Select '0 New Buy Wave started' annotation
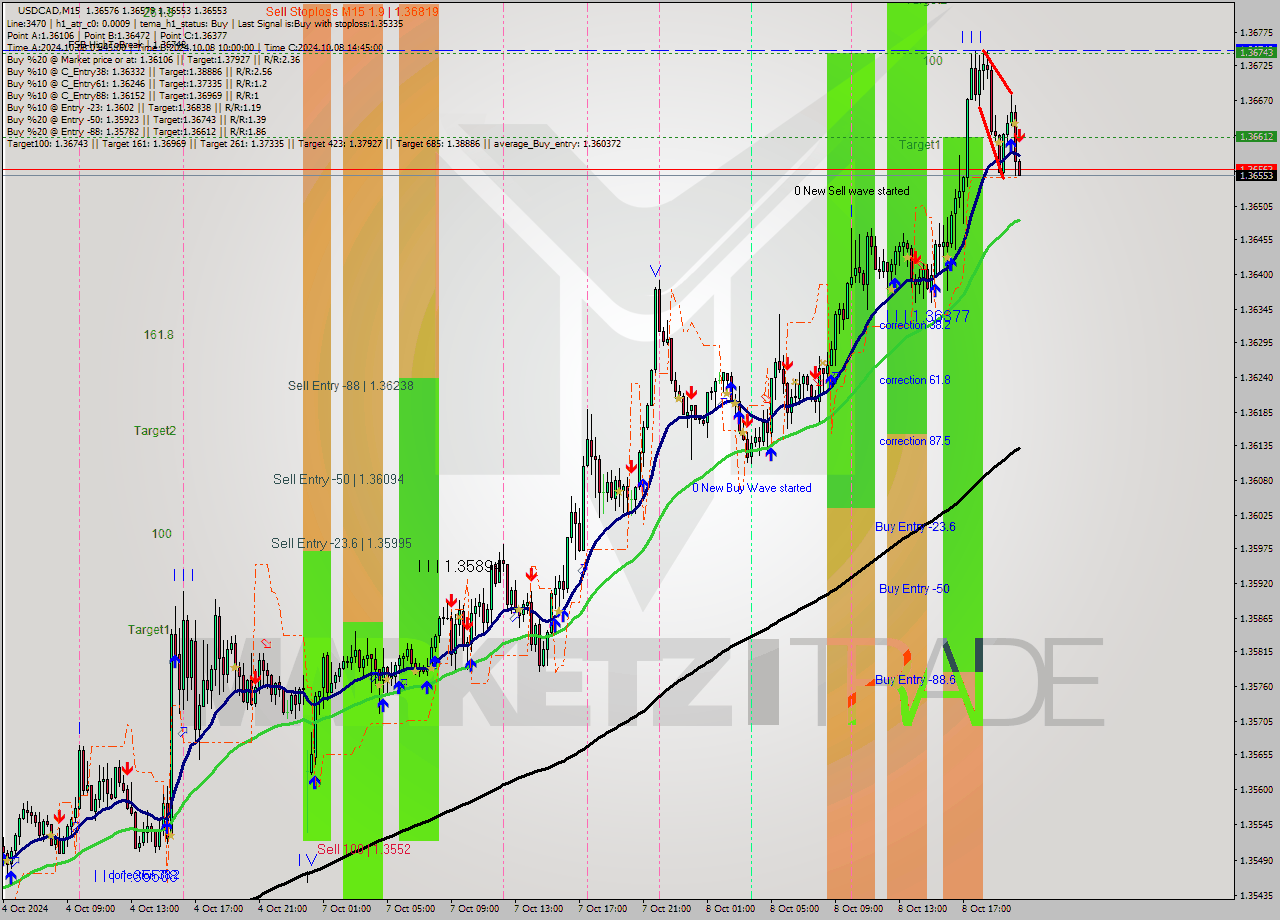Viewport: 1280px width, 920px height. tap(752, 488)
